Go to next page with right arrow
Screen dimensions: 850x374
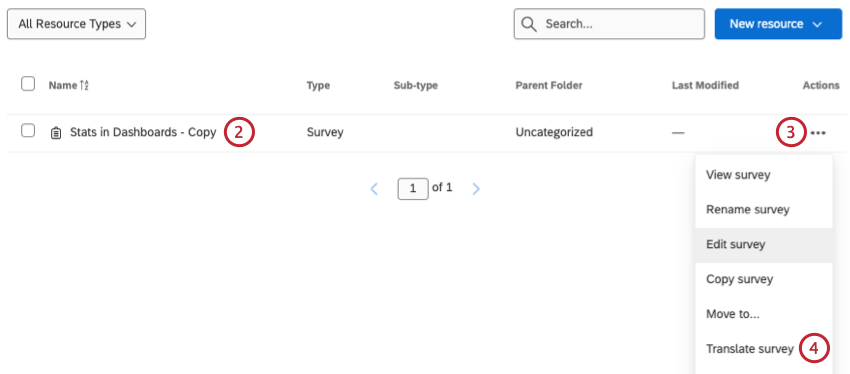476,189
